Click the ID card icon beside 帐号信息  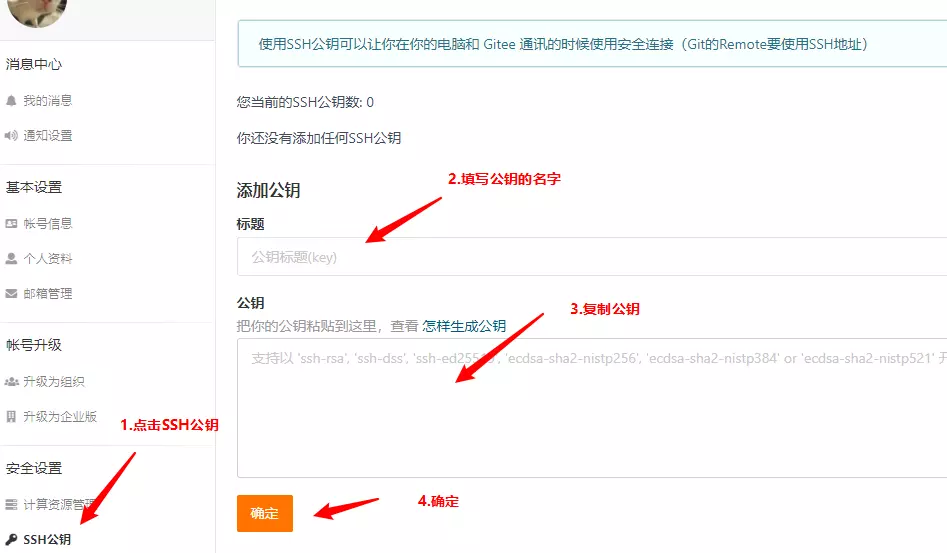tap(11, 224)
